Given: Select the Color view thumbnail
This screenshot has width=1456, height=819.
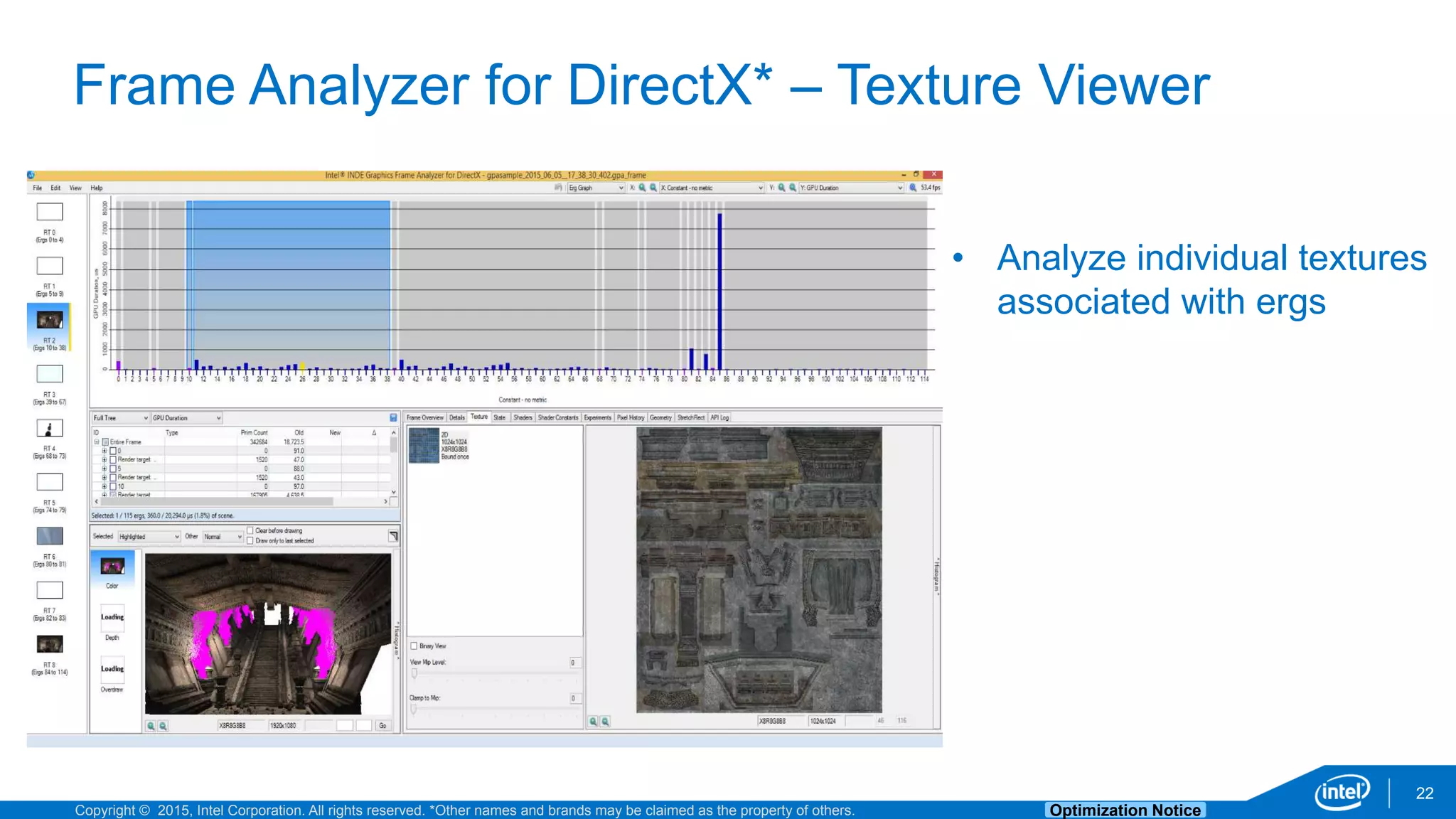Looking at the screenshot, I should coord(112,566).
